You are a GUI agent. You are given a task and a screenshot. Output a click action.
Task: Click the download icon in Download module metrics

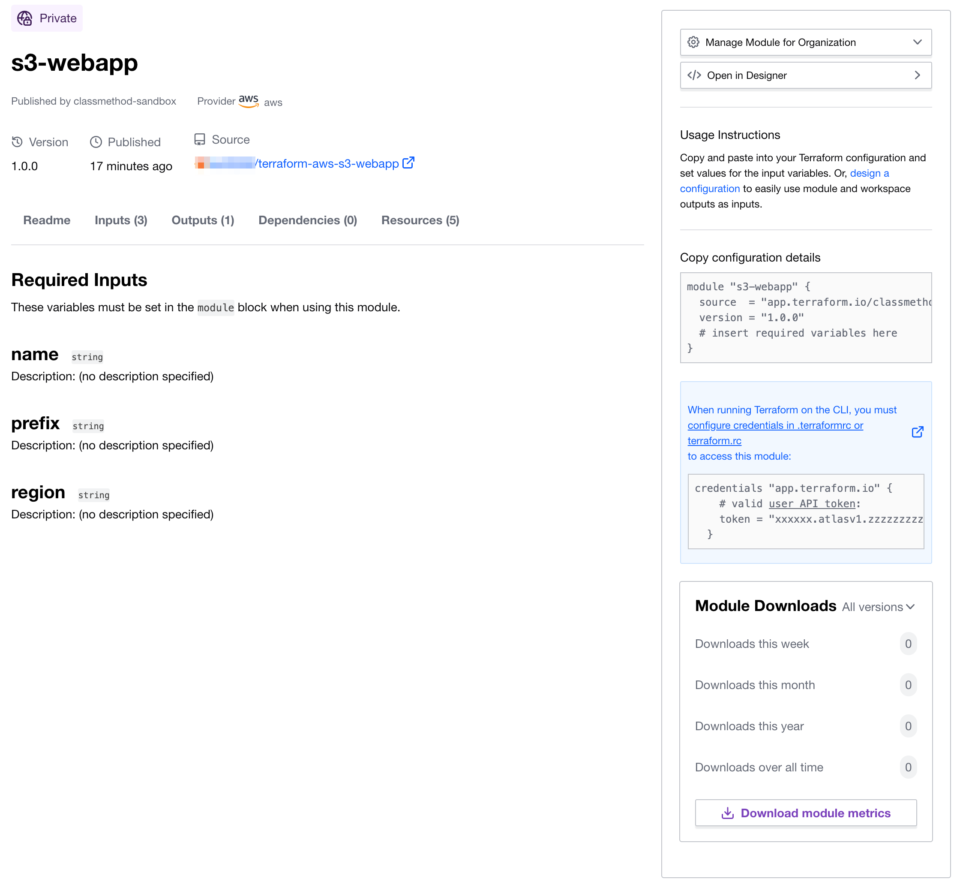727,813
